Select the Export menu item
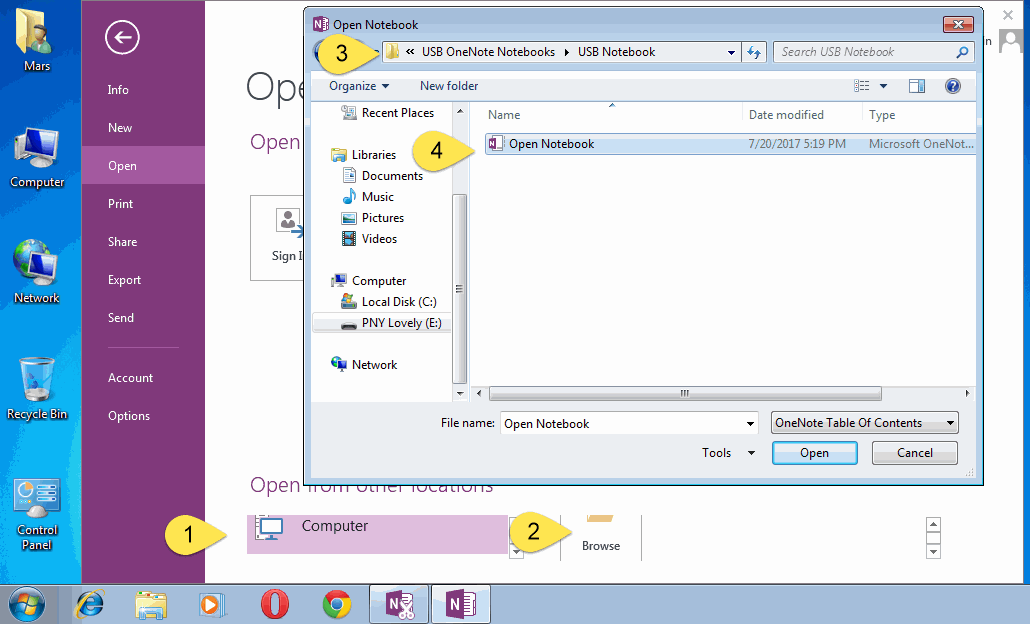This screenshot has width=1030, height=624. tap(124, 280)
